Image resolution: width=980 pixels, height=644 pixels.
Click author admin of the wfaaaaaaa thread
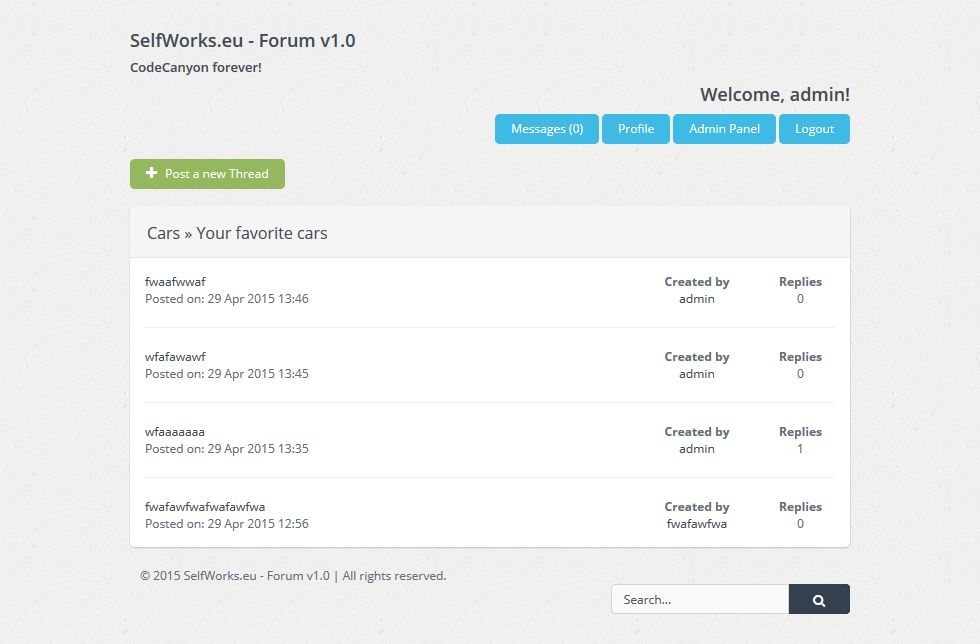[x=697, y=449]
